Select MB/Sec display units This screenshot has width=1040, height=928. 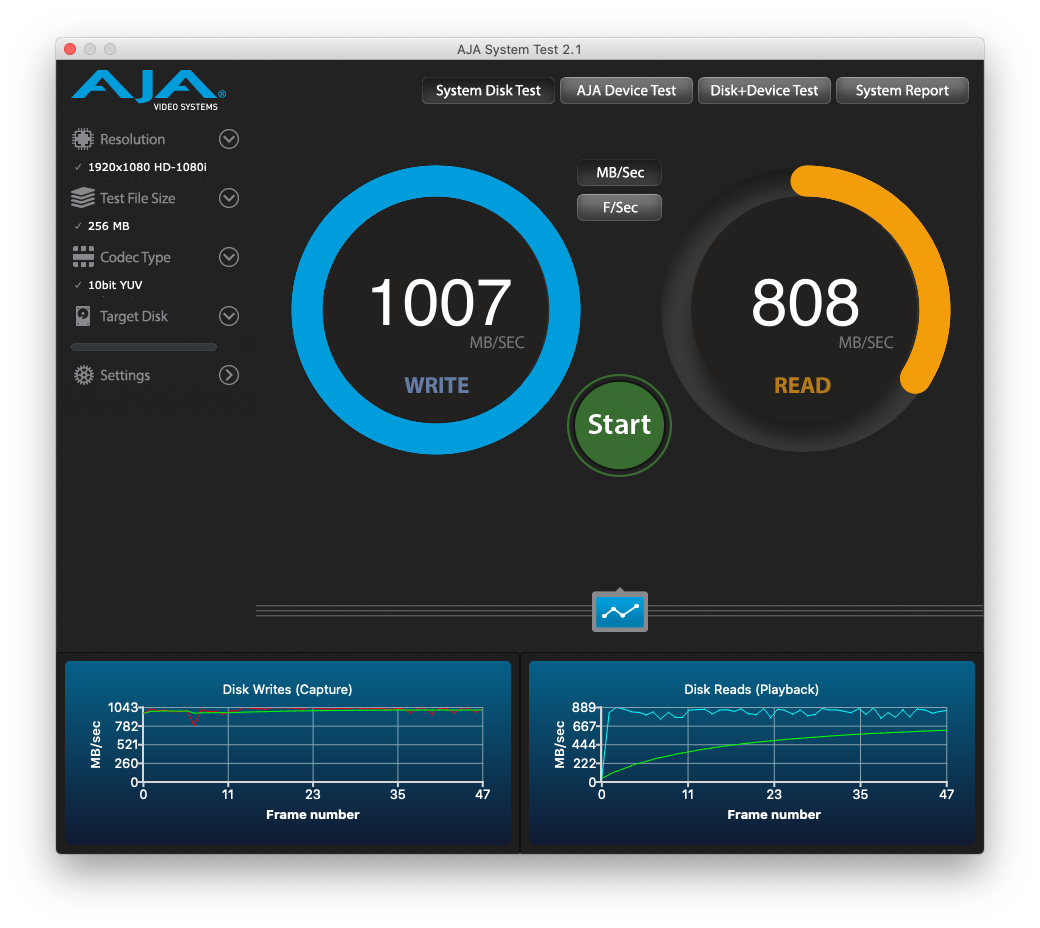[619, 172]
